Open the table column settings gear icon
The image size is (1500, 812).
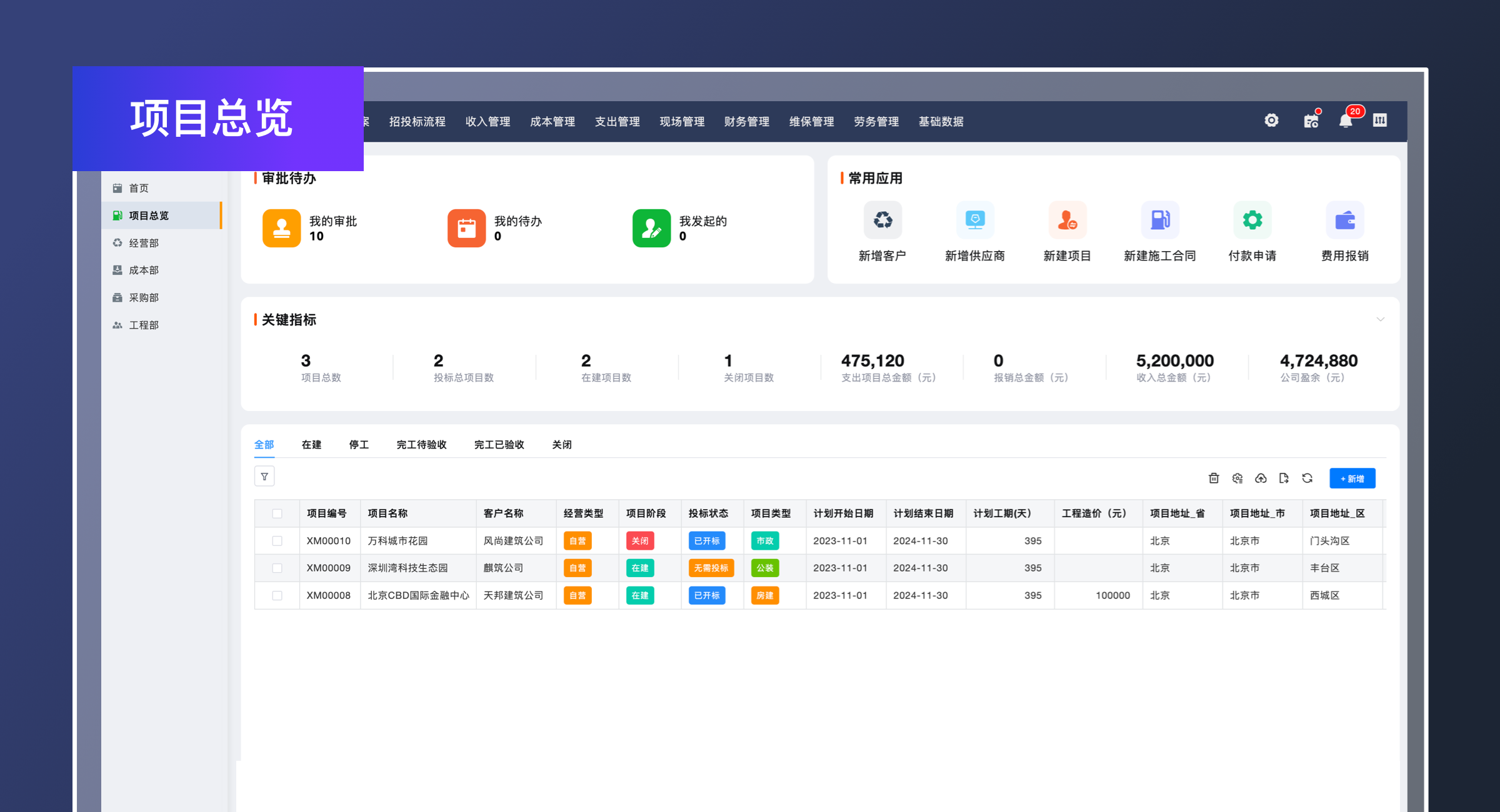click(1237, 478)
